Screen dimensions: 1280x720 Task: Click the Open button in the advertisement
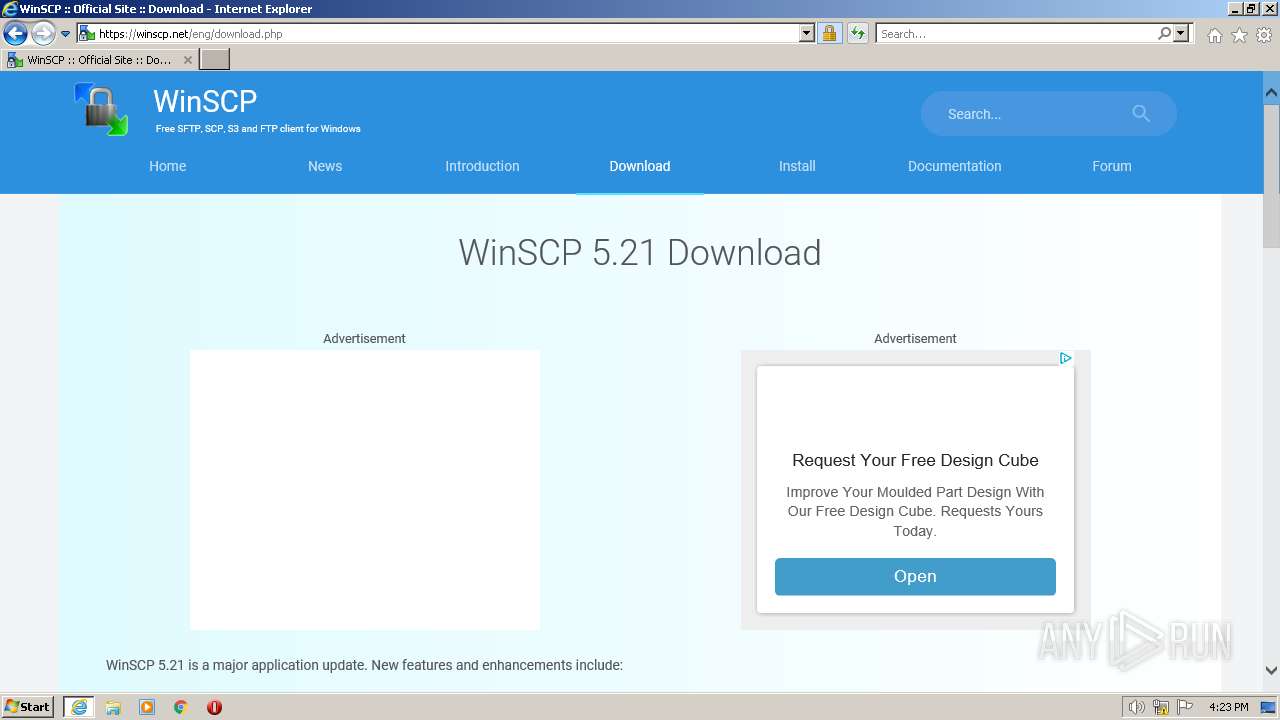coord(915,576)
